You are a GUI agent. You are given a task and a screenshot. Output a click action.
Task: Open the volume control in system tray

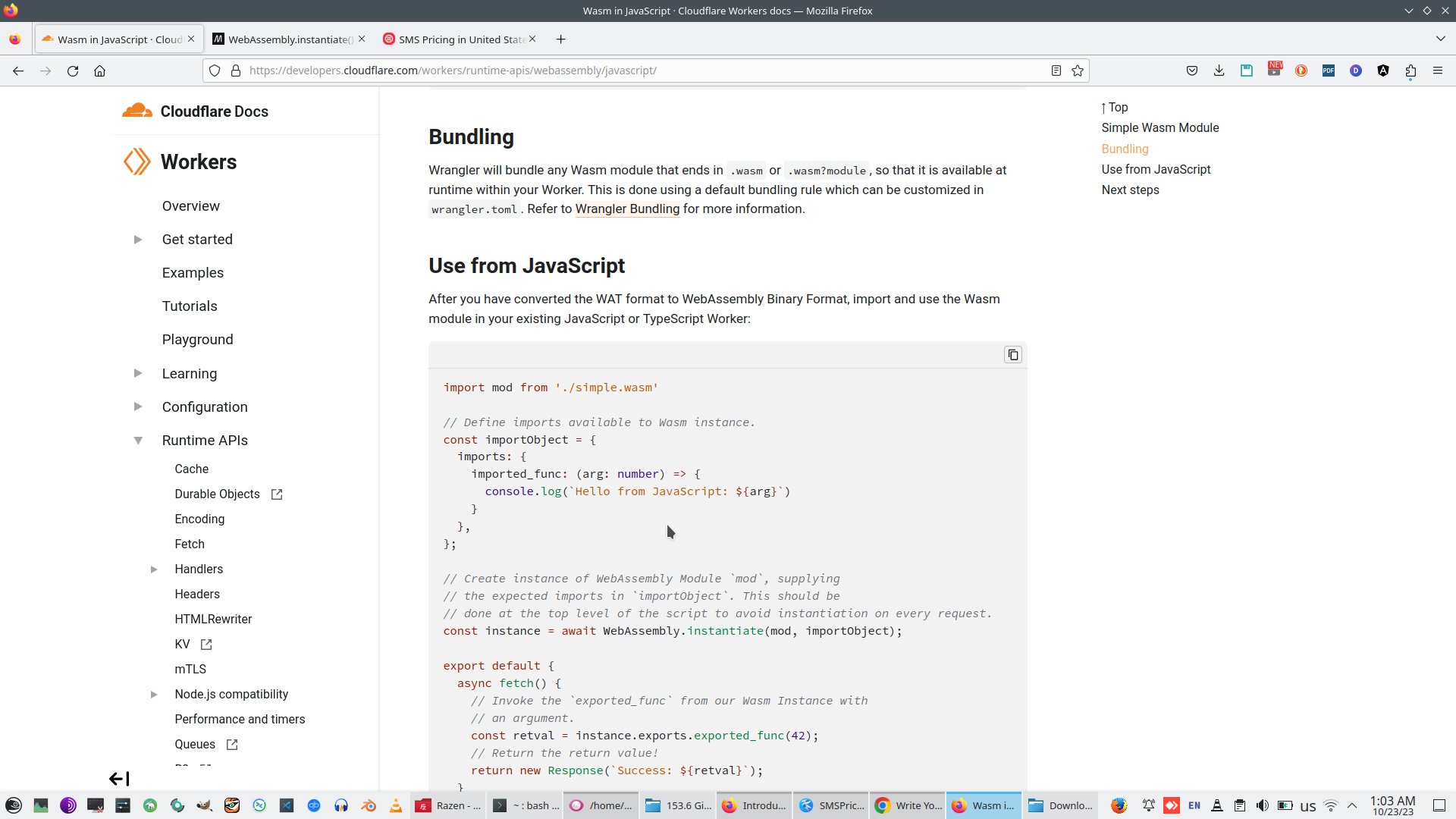[1262, 805]
